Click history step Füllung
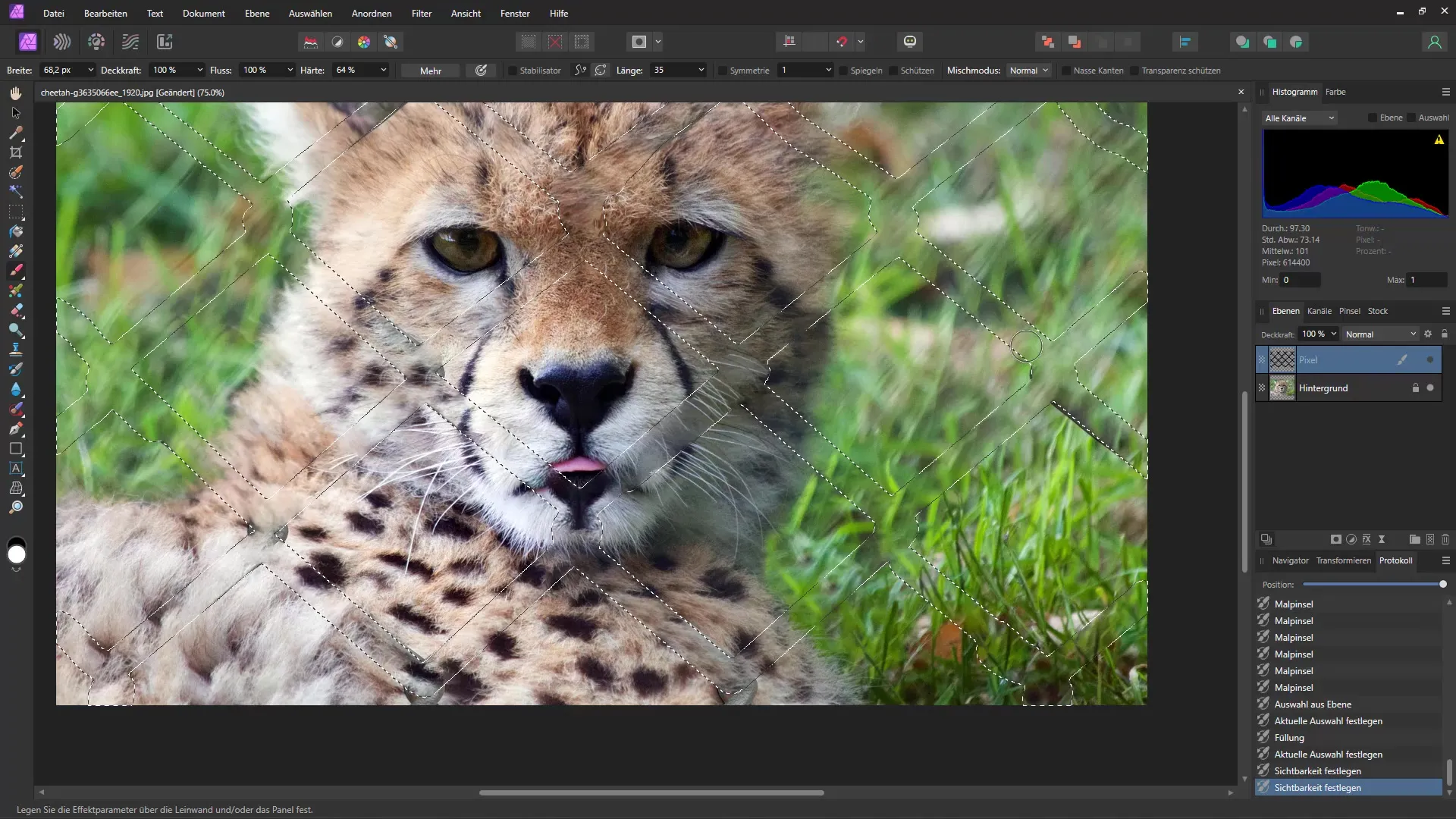The width and height of the screenshot is (1456, 819). (x=1348, y=738)
